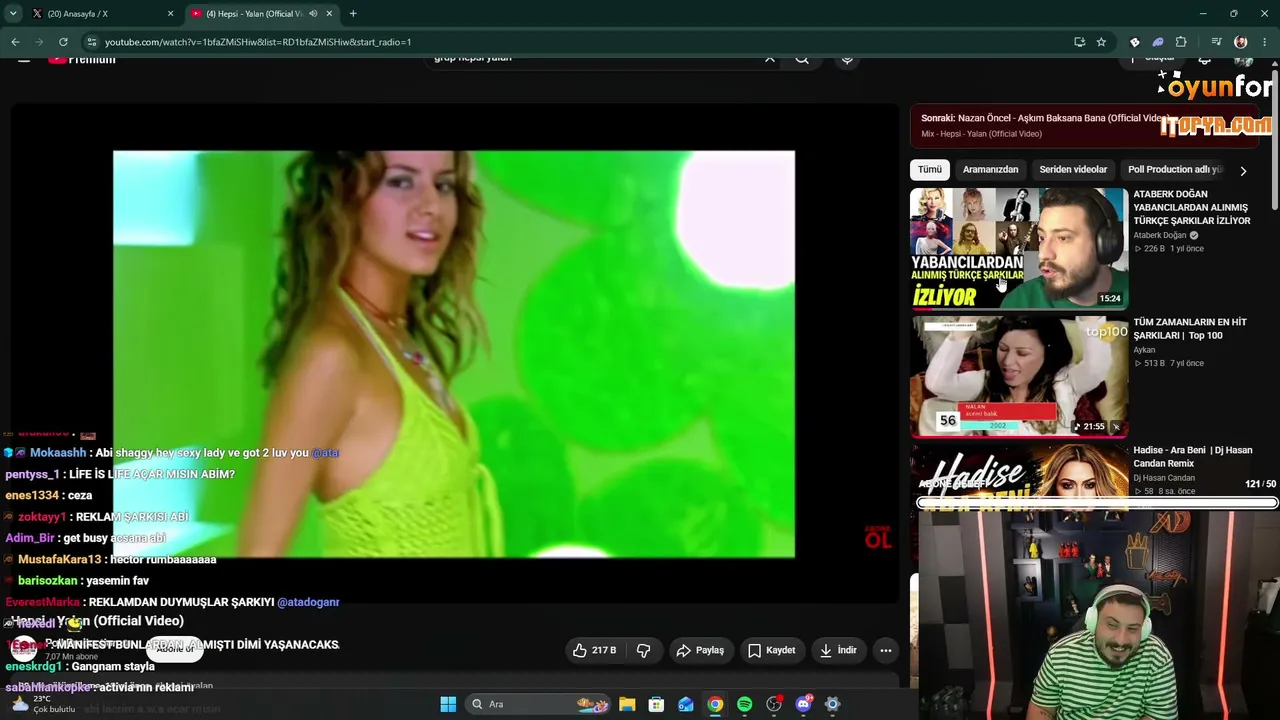Go back to the previous page
The height and width of the screenshot is (720, 1280).
pyautogui.click(x=15, y=42)
